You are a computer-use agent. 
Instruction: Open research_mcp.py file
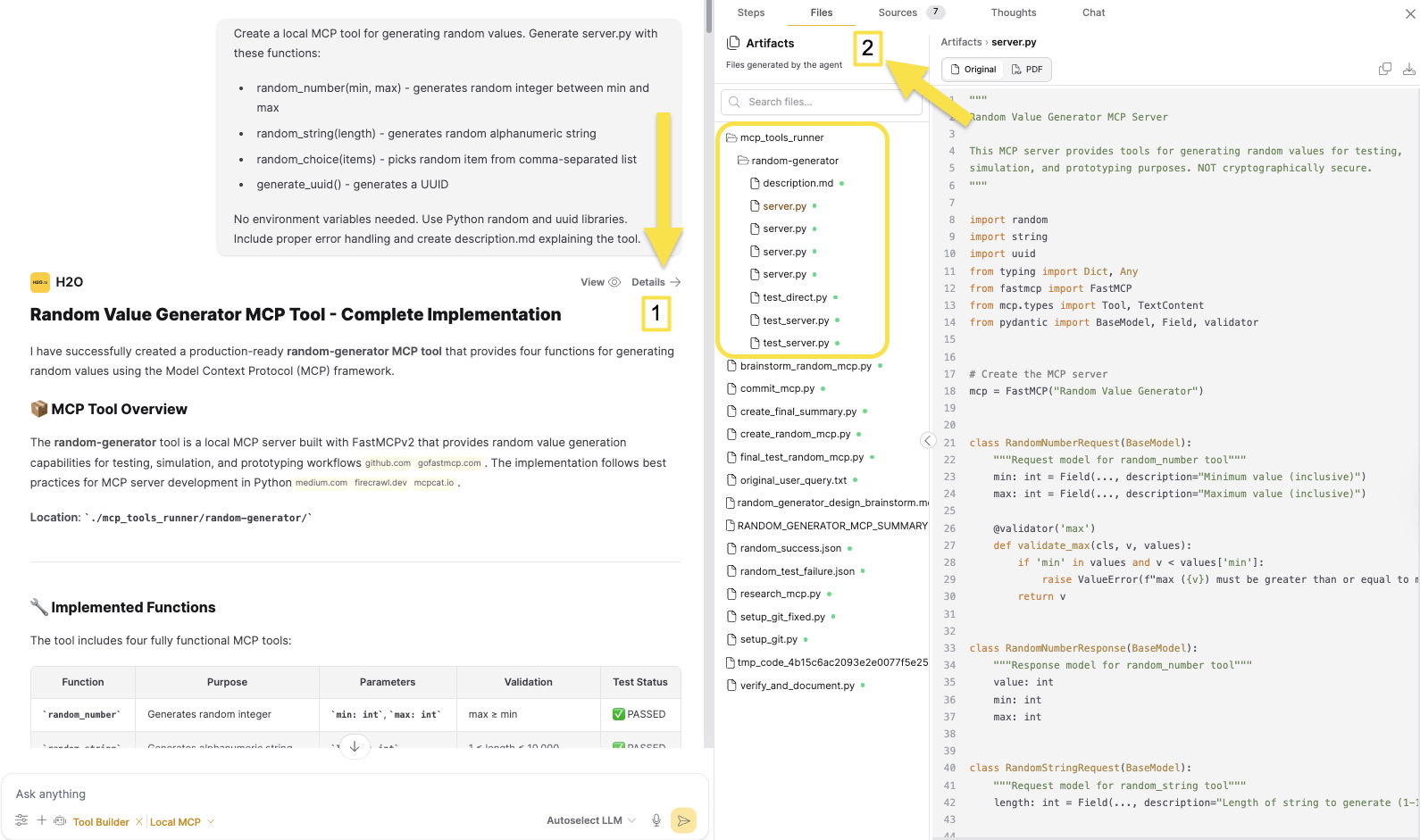(x=779, y=594)
